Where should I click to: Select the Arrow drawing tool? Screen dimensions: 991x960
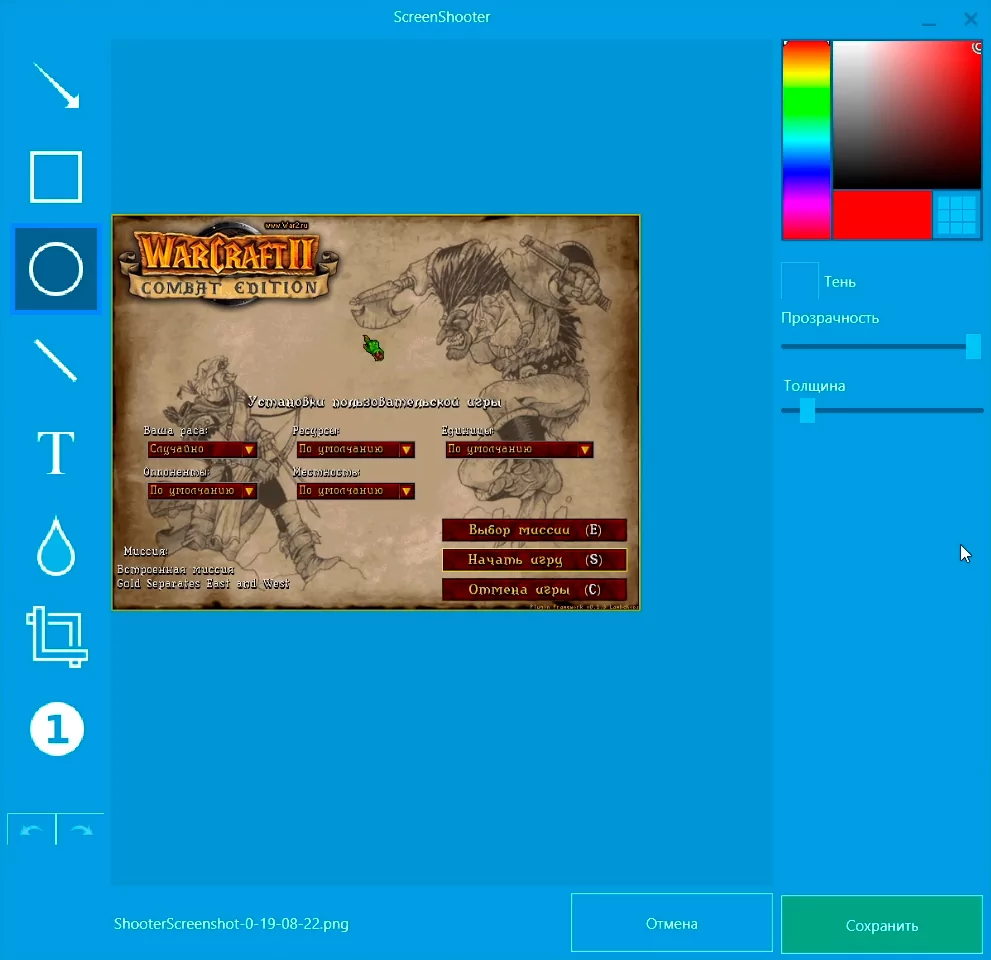pos(56,85)
